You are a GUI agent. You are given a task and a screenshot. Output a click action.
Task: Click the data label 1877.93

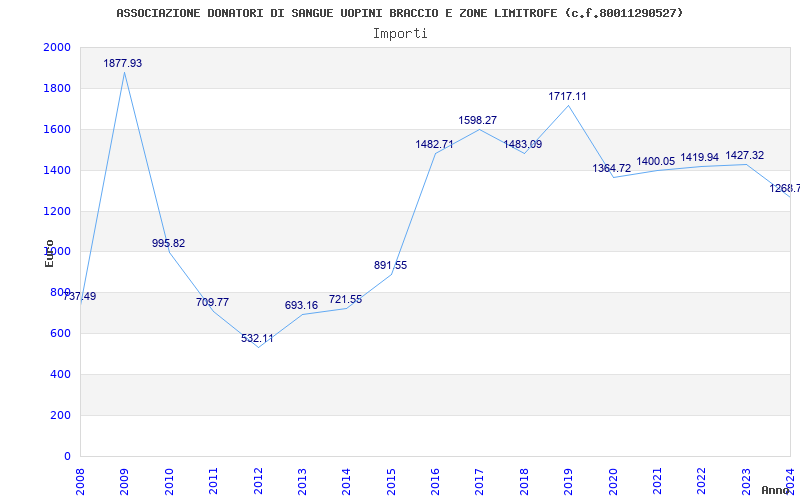122,63
